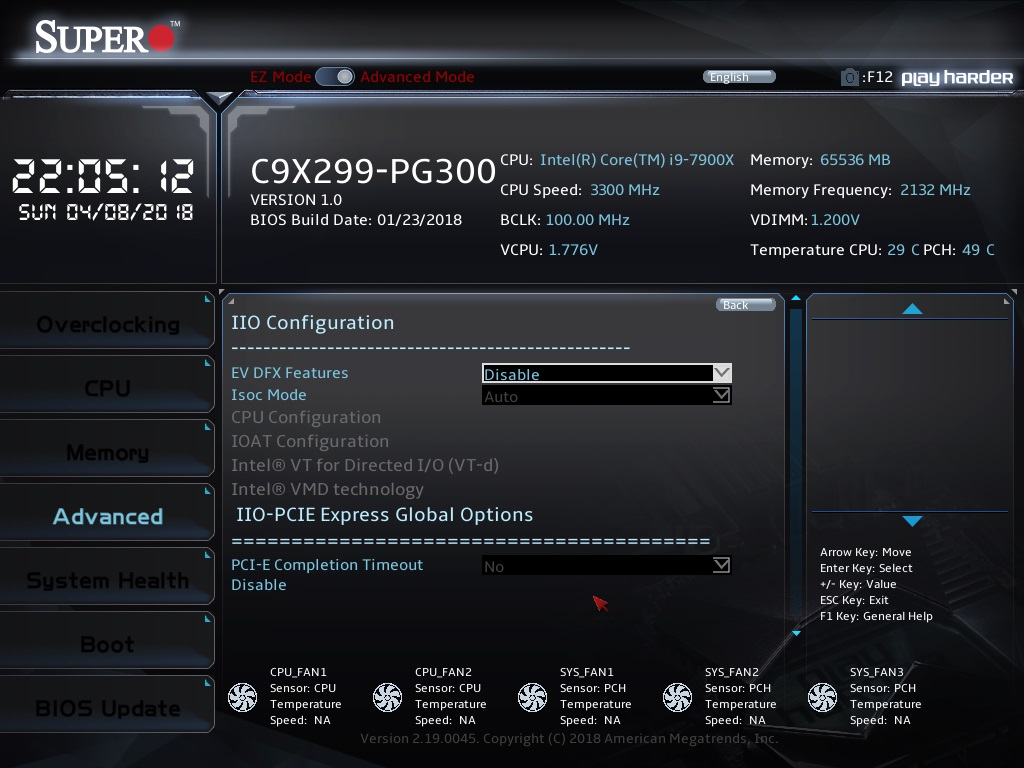Click the CPU_FAN1 fan icon
The height and width of the screenshot is (768, 1024).
pos(243,697)
